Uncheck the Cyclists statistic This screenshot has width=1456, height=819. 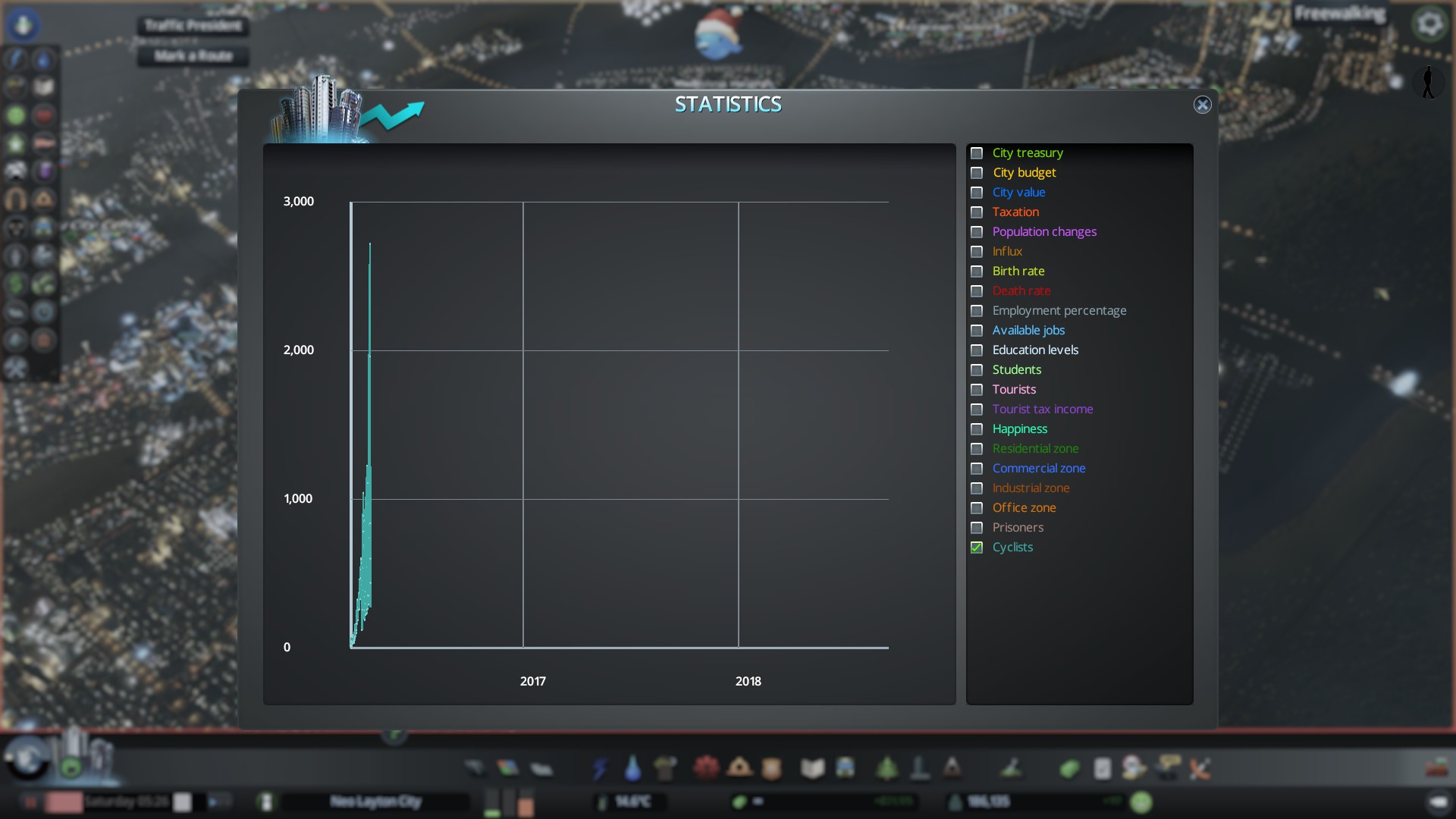tap(977, 548)
